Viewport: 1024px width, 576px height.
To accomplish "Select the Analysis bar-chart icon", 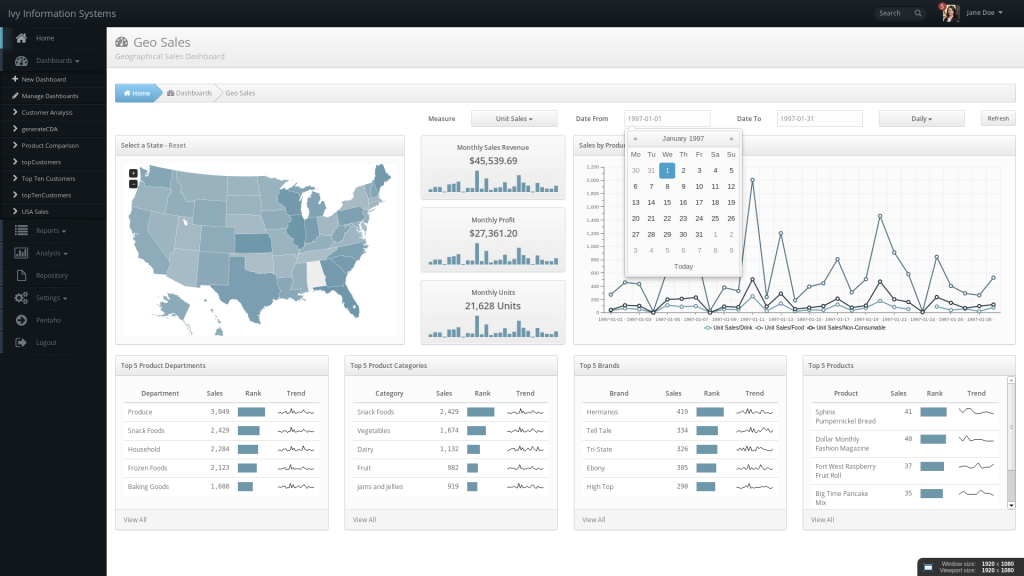I will [22, 253].
